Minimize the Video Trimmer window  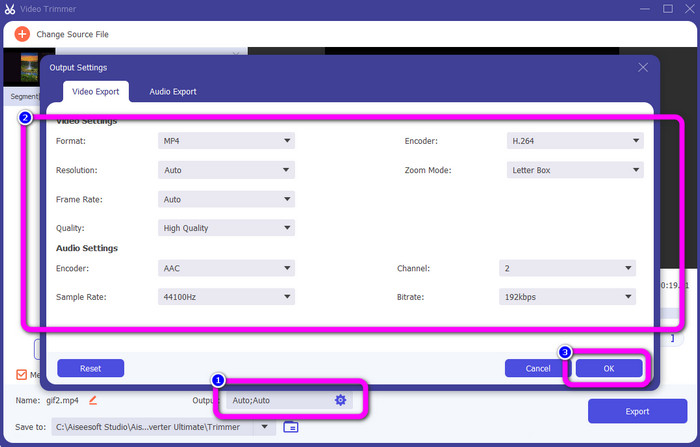[645, 9]
